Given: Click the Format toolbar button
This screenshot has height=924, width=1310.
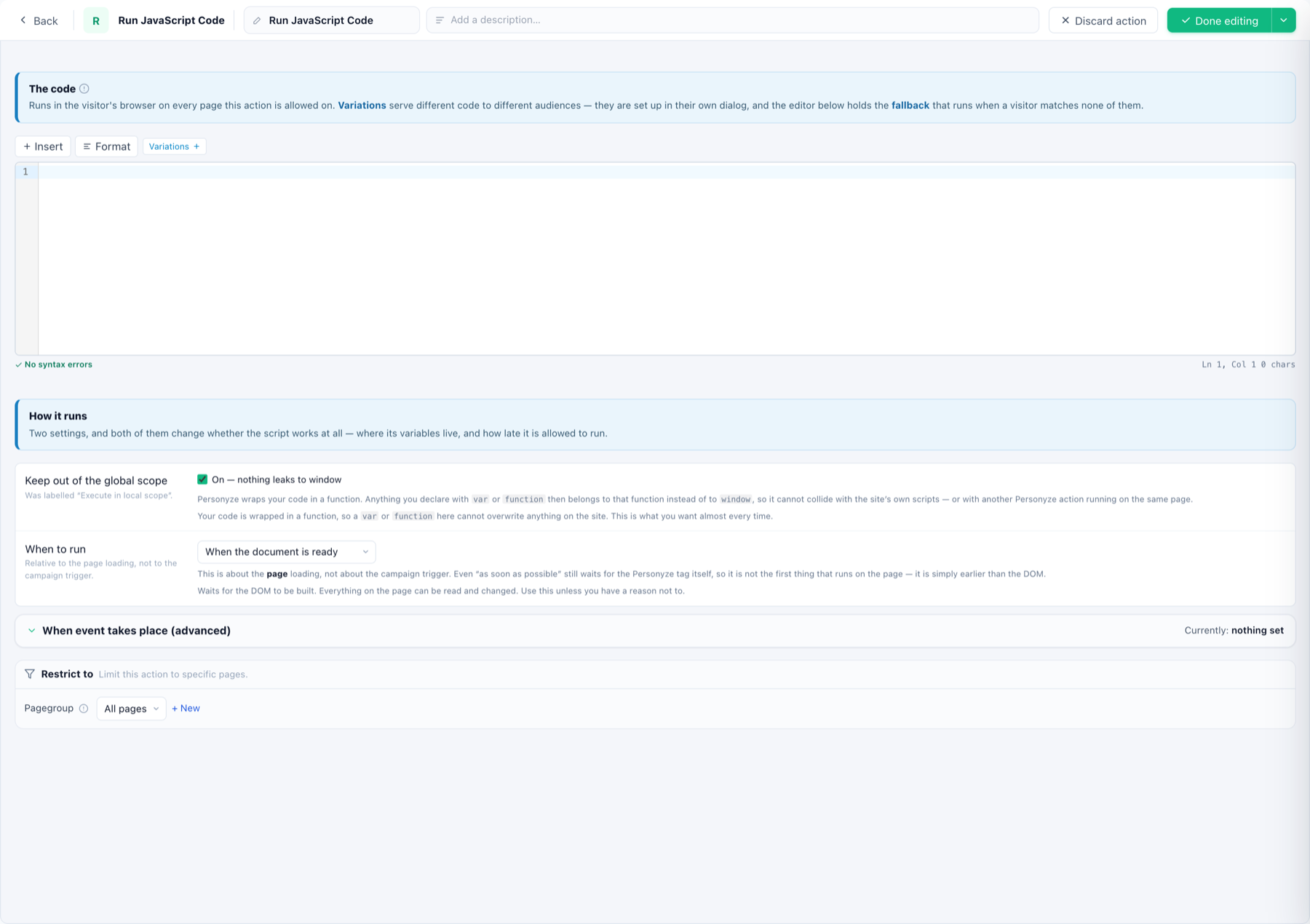Looking at the screenshot, I should pyautogui.click(x=107, y=146).
